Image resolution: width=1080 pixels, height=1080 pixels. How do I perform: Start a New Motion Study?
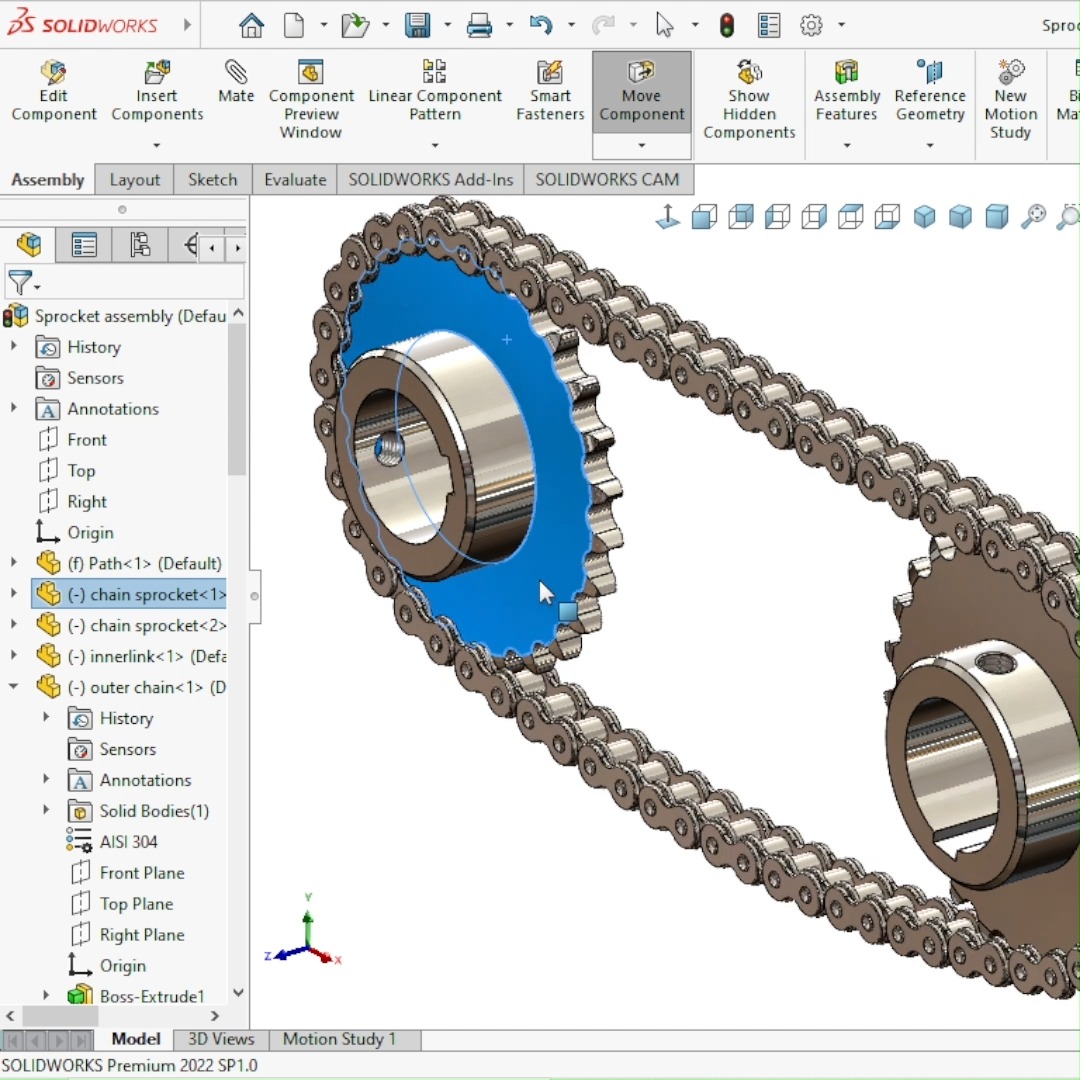click(x=1010, y=99)
